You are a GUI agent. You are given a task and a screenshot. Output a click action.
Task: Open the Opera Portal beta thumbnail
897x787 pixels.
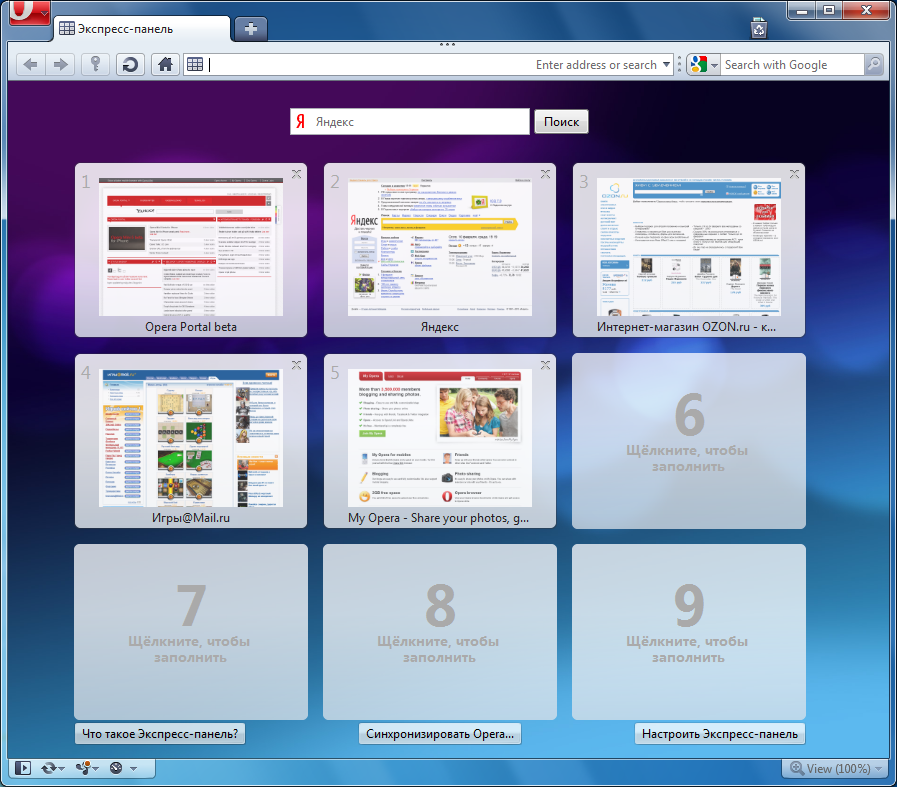[190, 247]
